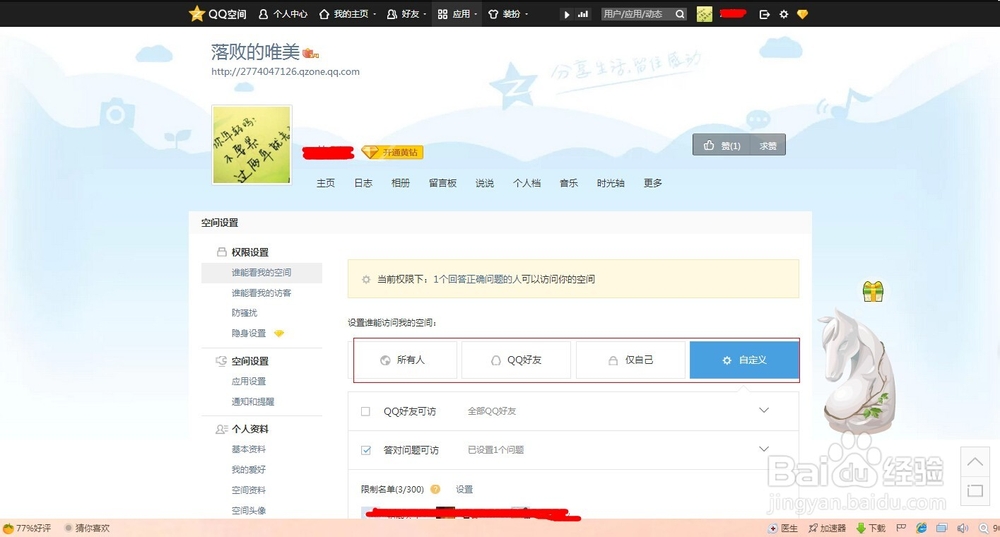Switch to the 说说 tab

484,183
